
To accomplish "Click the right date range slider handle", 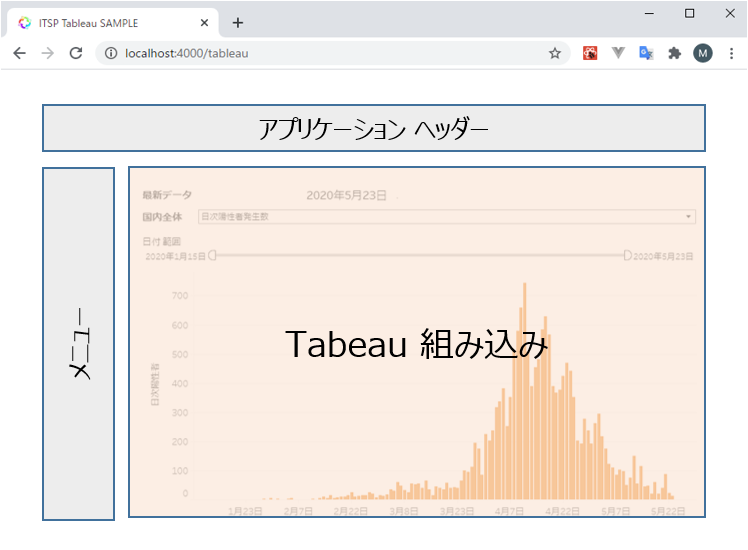I will point(627,255).
